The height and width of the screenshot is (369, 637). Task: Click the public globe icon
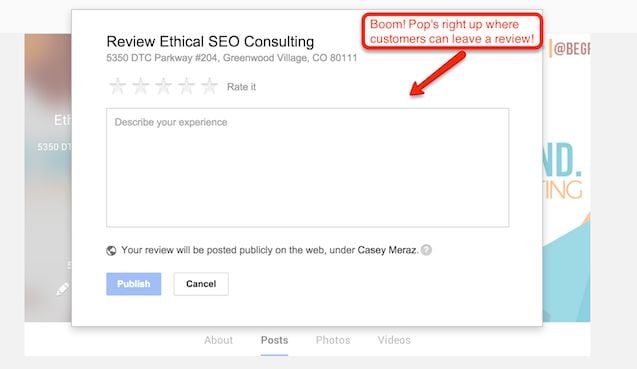111,251
